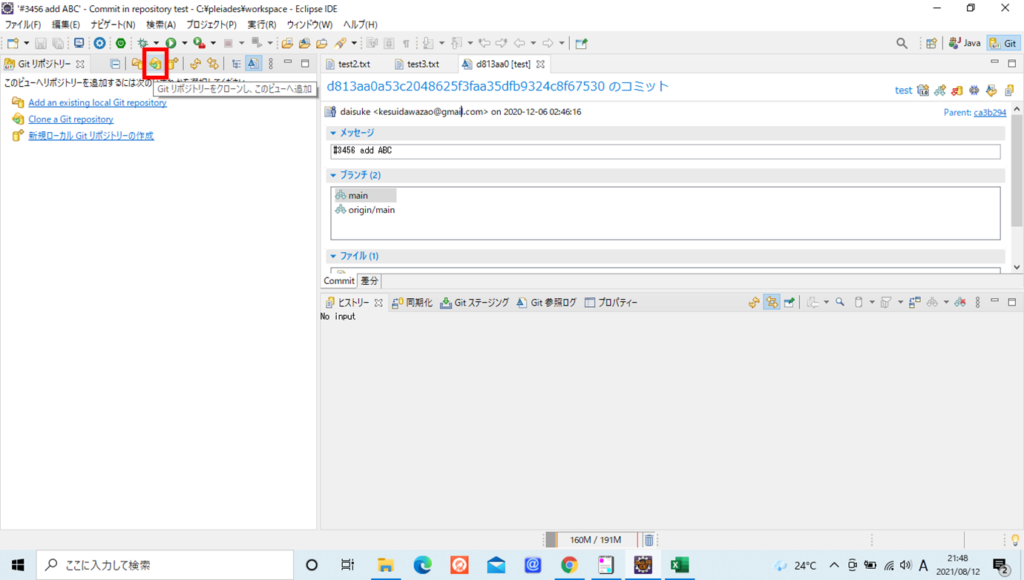
Task: Open the Git ステージング tab
Action: tap(480, 302)
